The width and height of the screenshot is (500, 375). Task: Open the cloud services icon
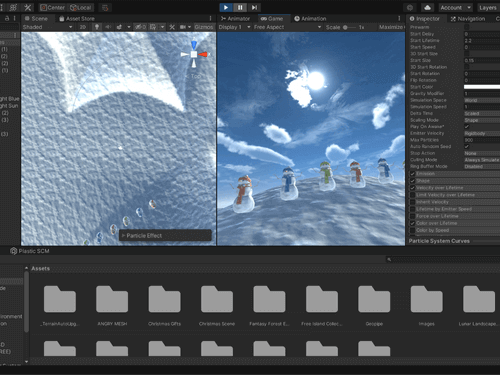[428, 7]
